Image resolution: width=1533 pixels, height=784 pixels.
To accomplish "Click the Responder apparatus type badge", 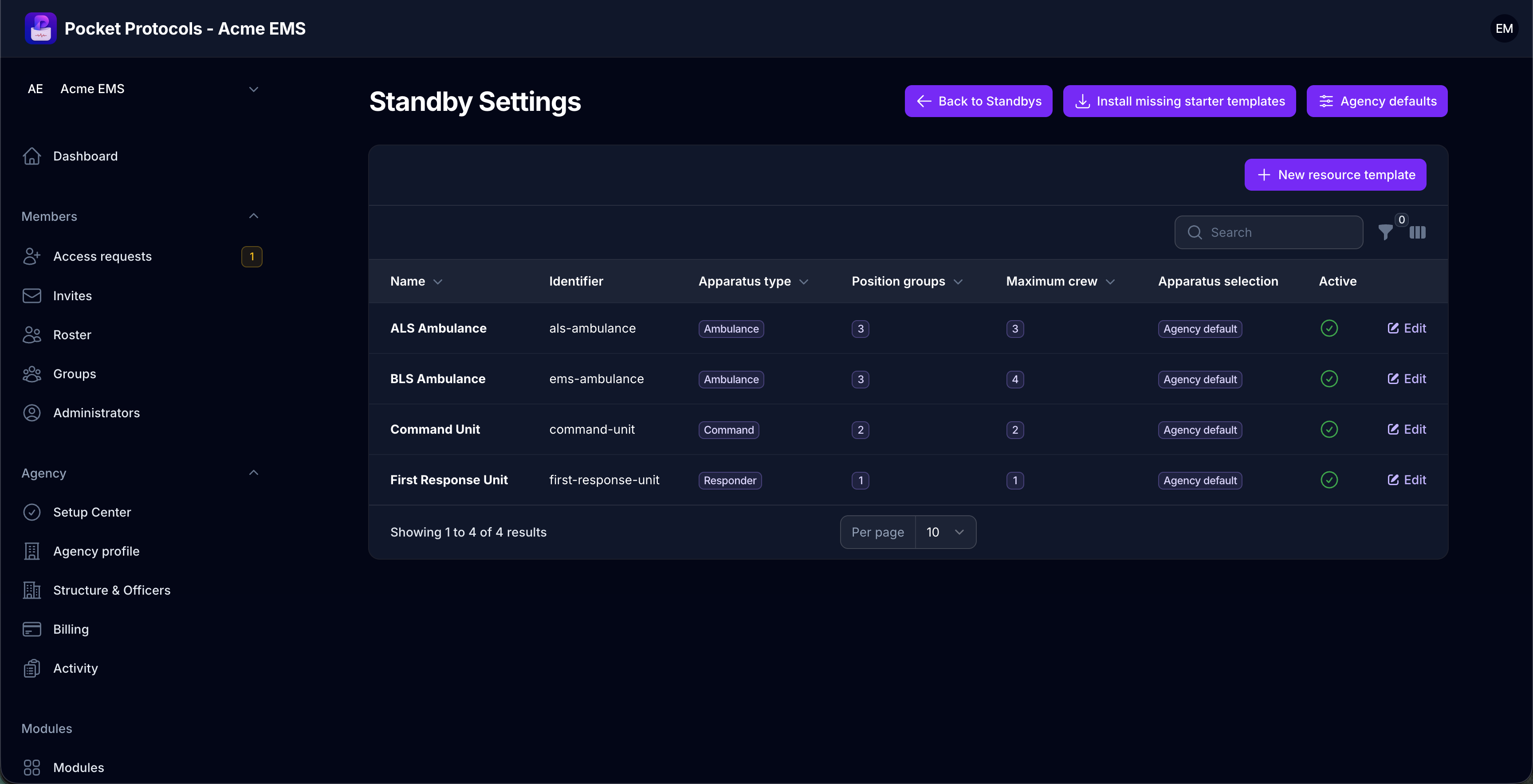I will tap(730, 481).
